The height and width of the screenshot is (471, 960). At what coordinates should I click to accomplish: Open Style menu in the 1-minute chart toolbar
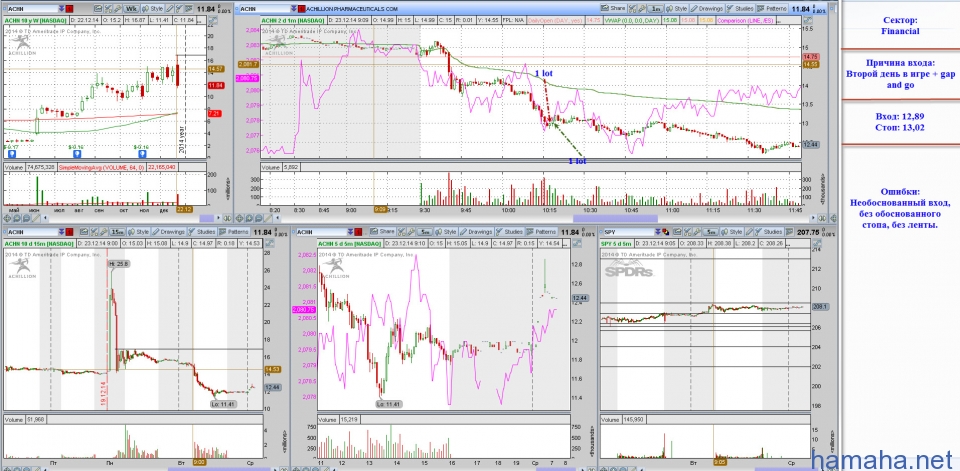677,9
